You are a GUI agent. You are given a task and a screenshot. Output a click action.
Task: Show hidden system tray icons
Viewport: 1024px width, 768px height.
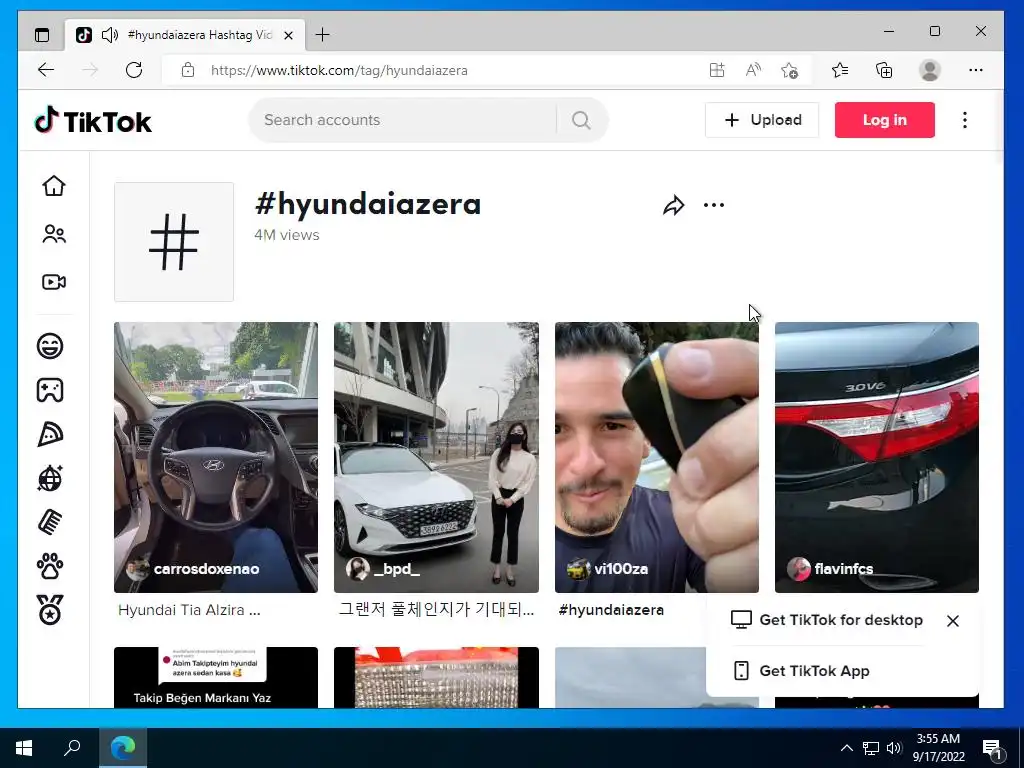tap(846, 748)
